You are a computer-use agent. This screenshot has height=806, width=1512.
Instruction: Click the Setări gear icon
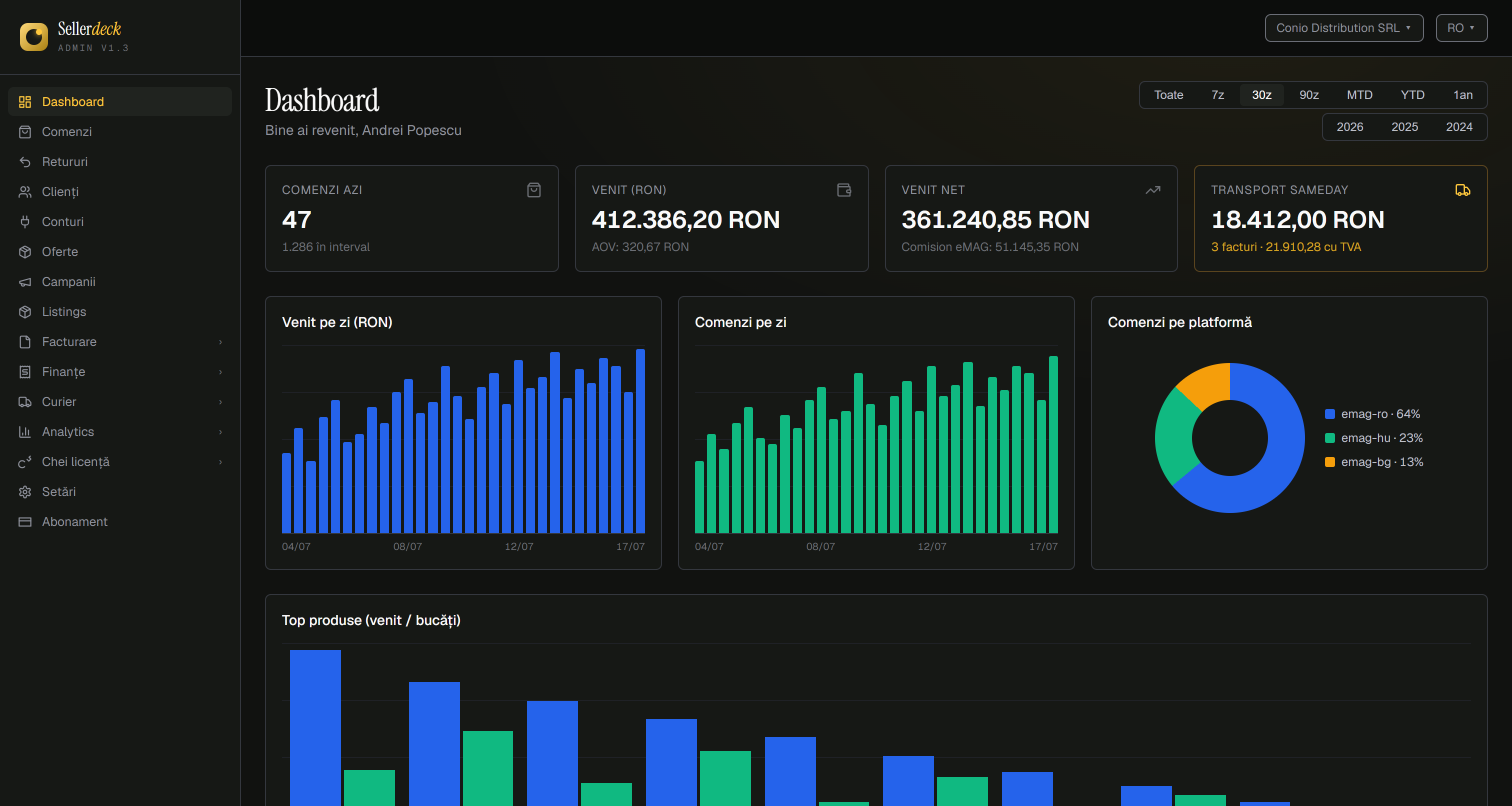pos(24,492)
